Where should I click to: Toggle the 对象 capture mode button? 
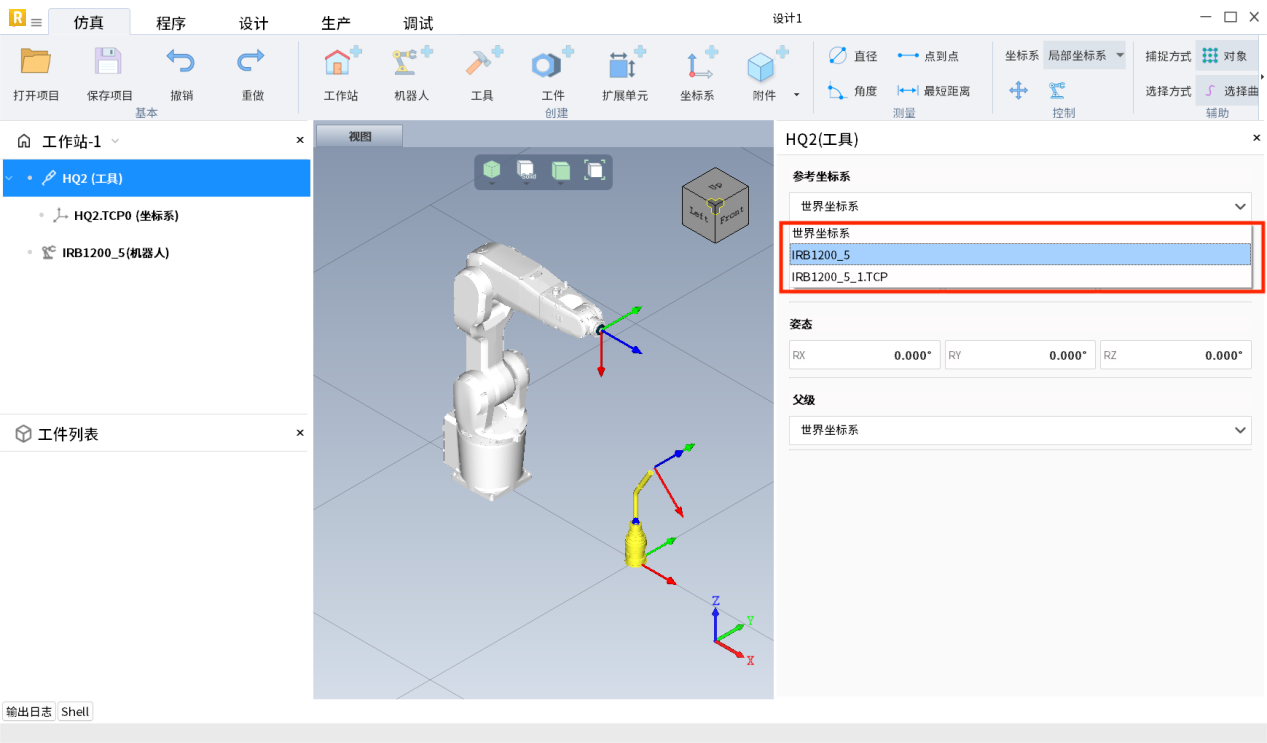point(1225,56)
